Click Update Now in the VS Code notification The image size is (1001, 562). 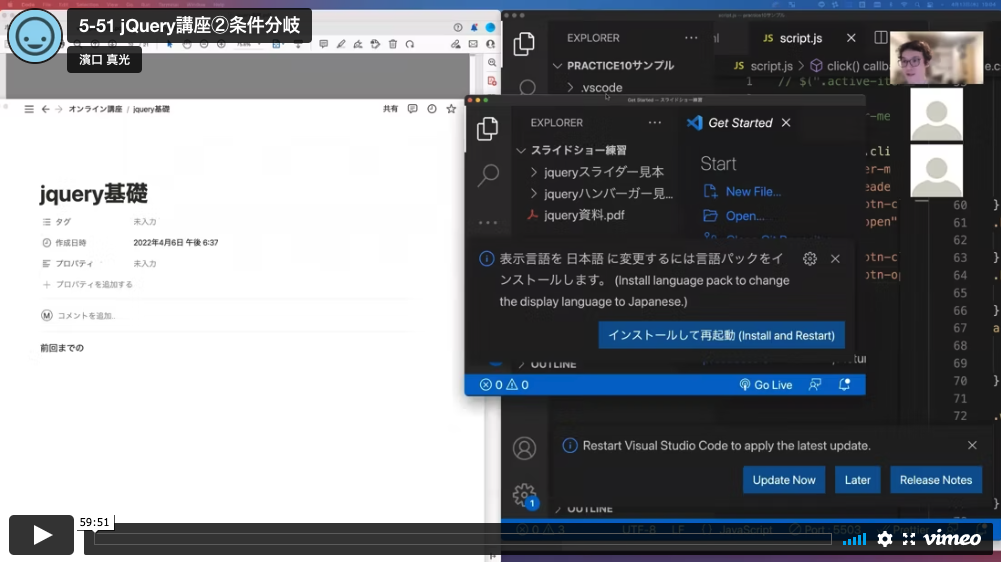coord(783,480)
